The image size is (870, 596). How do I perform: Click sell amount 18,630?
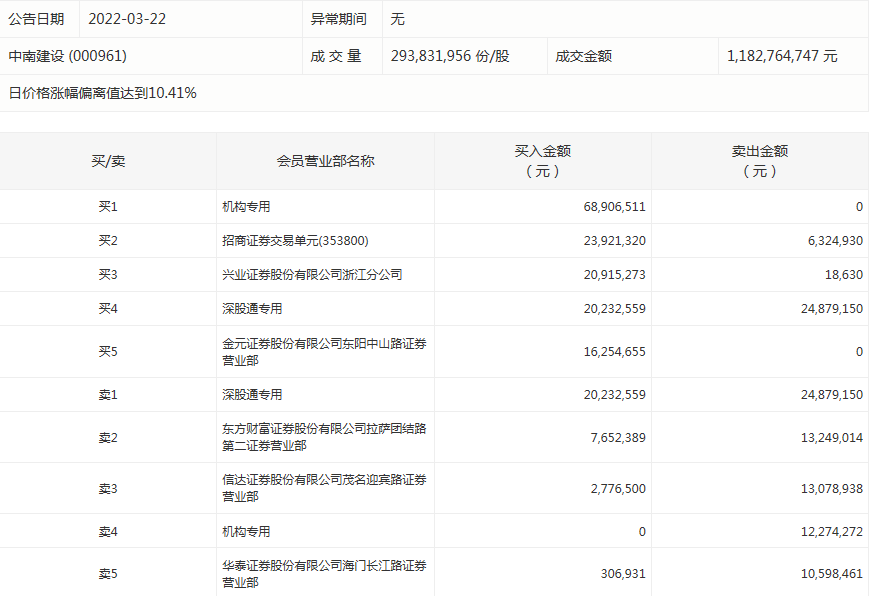844,275
